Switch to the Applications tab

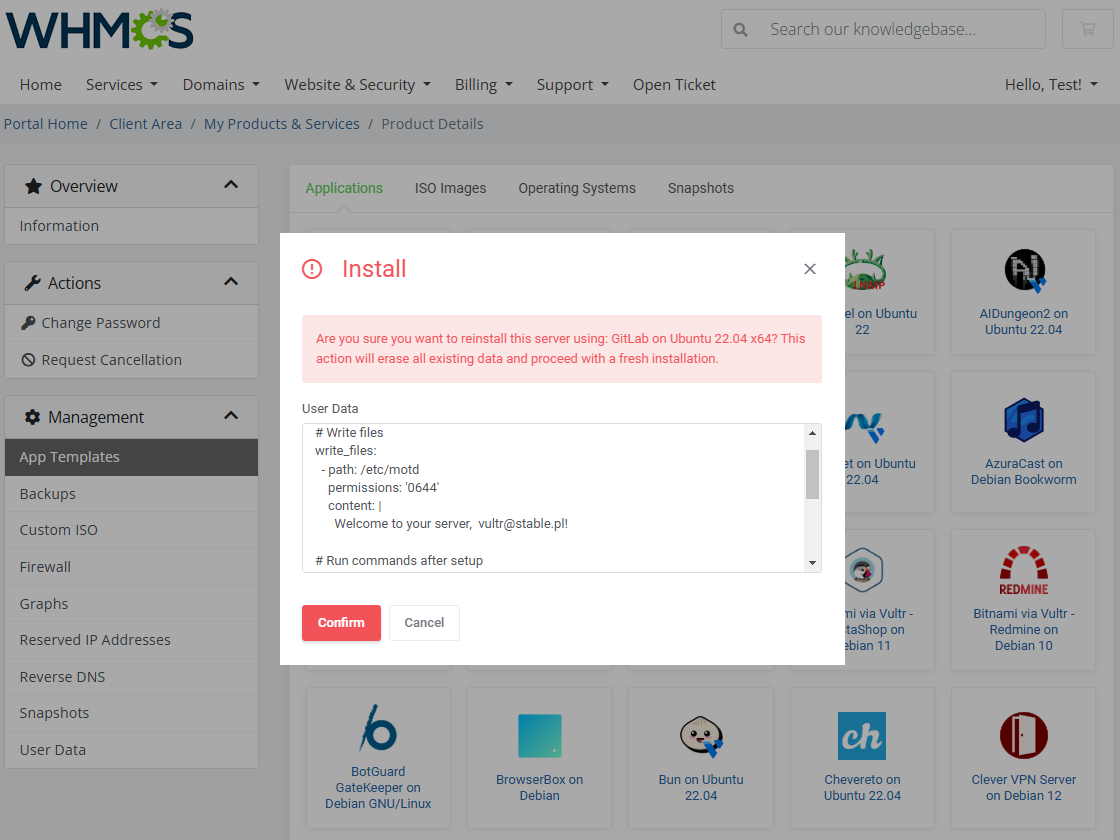(344, 188)
